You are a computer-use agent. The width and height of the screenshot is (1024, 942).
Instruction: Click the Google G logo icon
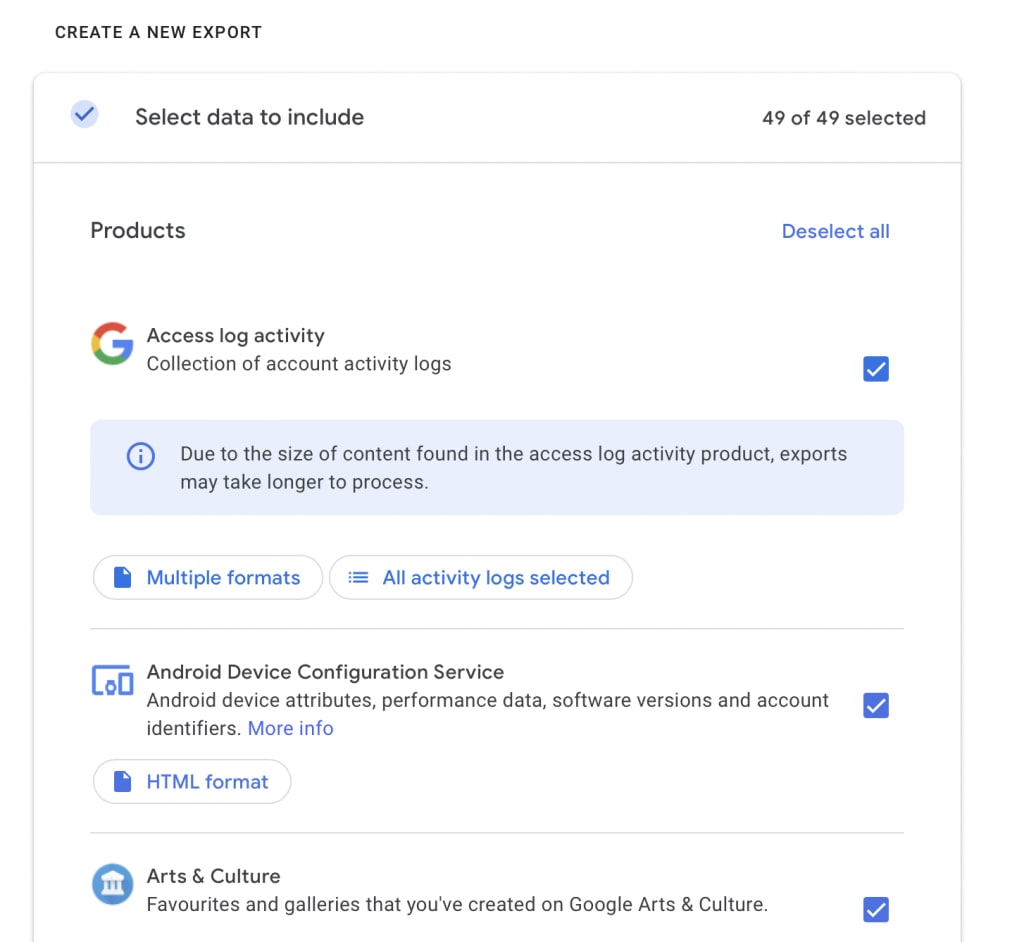point(112,343)
